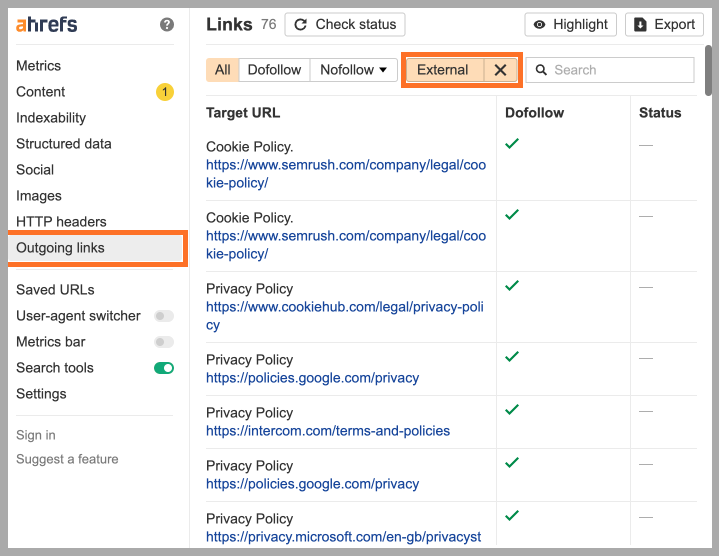Click the External filter chip
The width and height of the screenshot is (719, 556).
point(445,70)
